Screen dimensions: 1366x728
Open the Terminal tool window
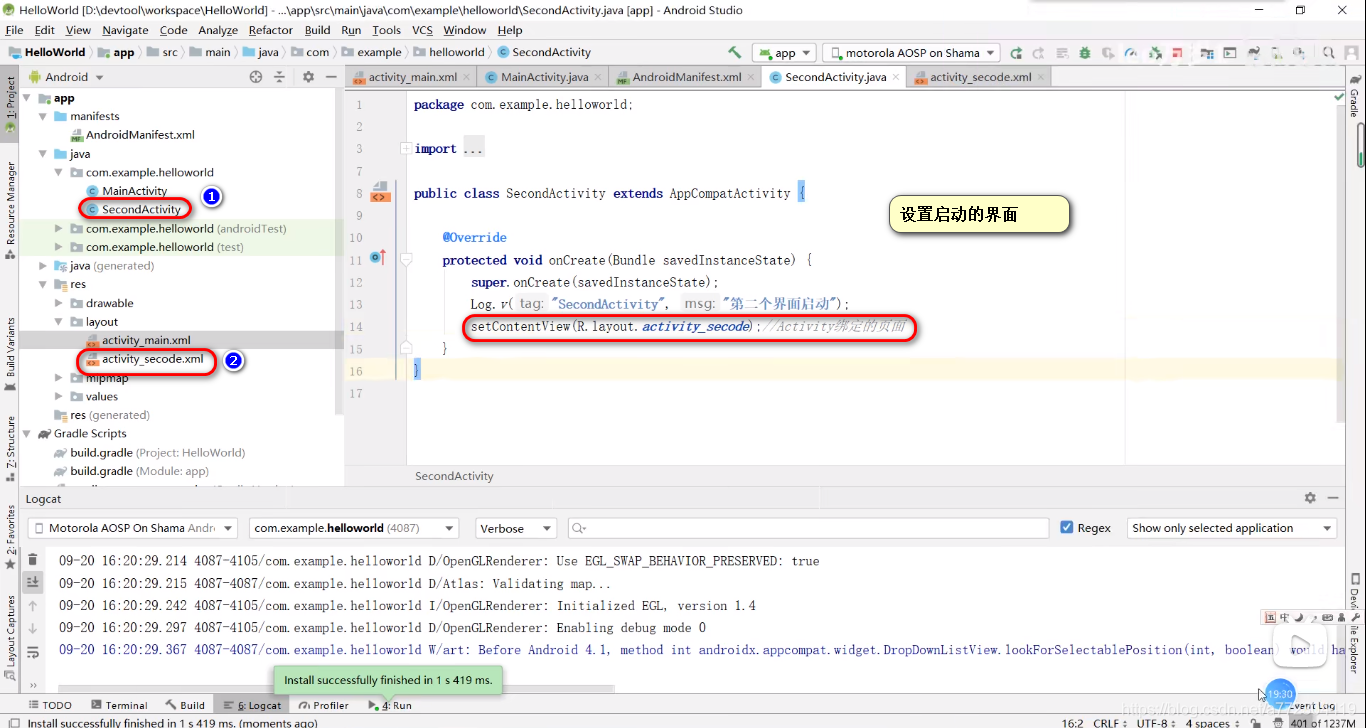coord(119,705)
